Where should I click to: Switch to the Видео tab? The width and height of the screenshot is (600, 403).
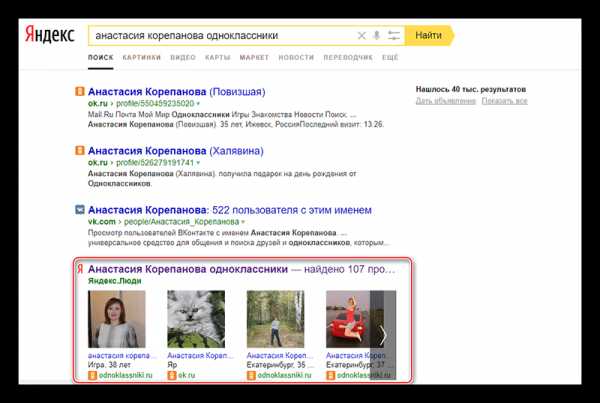coord(183,57)
